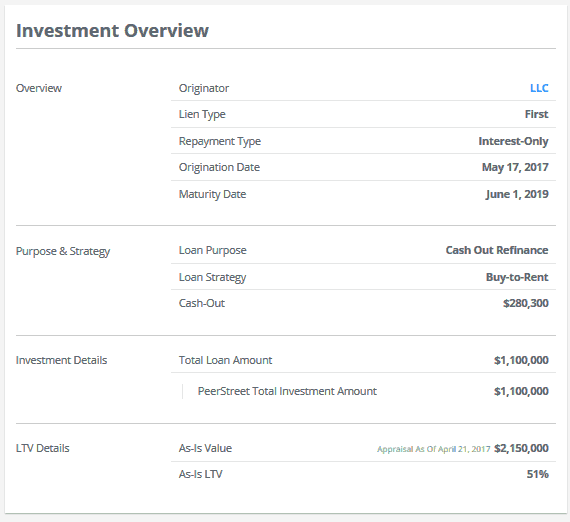
Task: Select the Loan Purpose label
Action: tap(213, 250)
